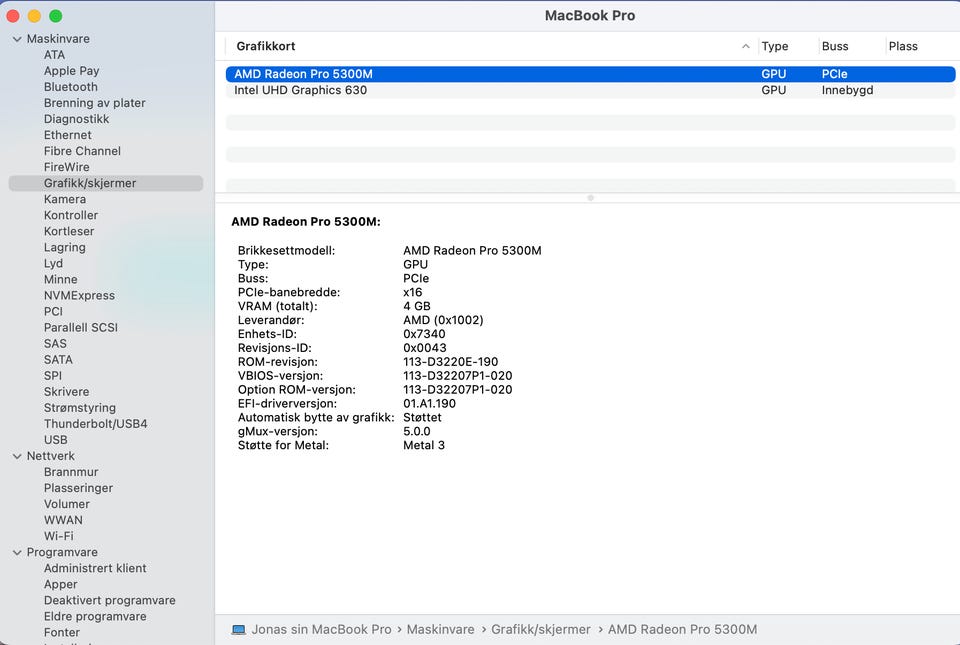Select Ethernet in the sidebar
Screen dimensions: 960x645
[67, 135]
